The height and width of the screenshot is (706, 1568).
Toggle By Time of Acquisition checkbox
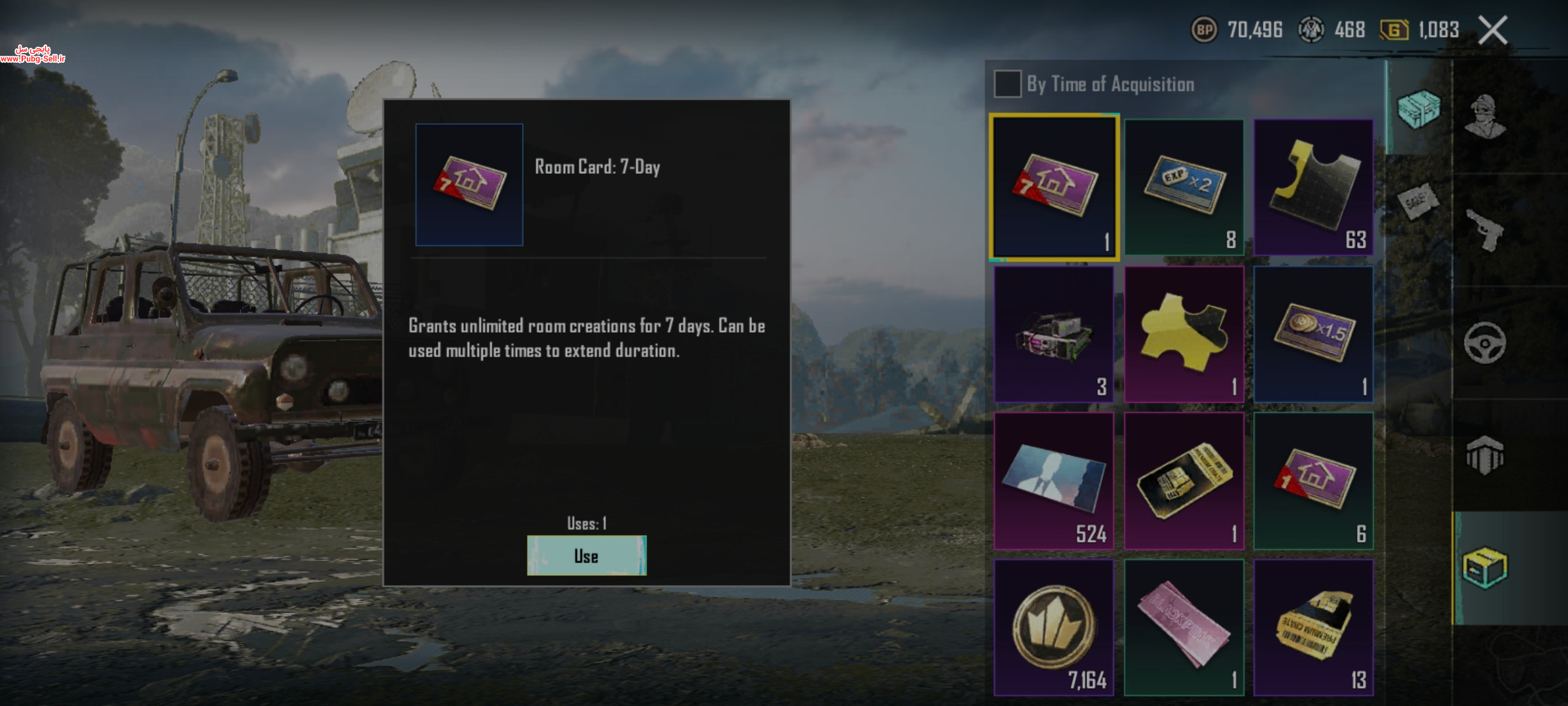[1007, 84]
